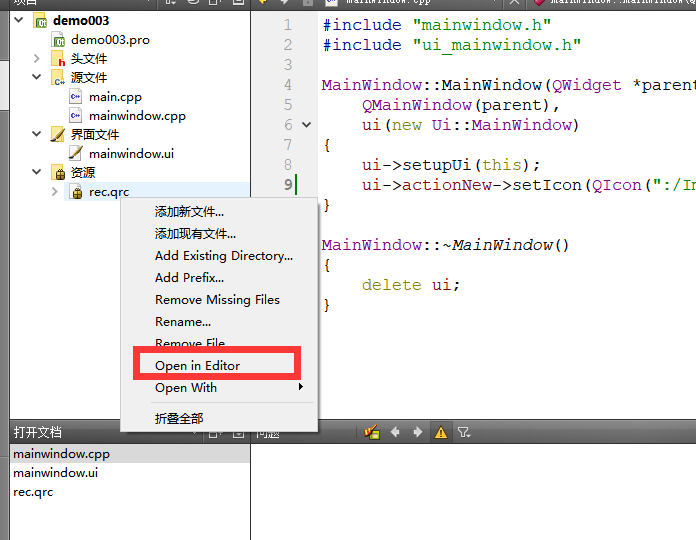Image resolution: width=696 pixels, height=540 pixels.
Task: Click the rec.qrc lock resource icon
Action: click(x=76, y=192)
